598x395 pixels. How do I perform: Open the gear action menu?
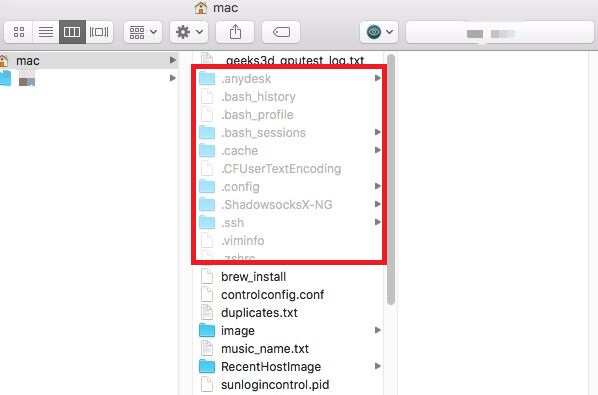189,32
